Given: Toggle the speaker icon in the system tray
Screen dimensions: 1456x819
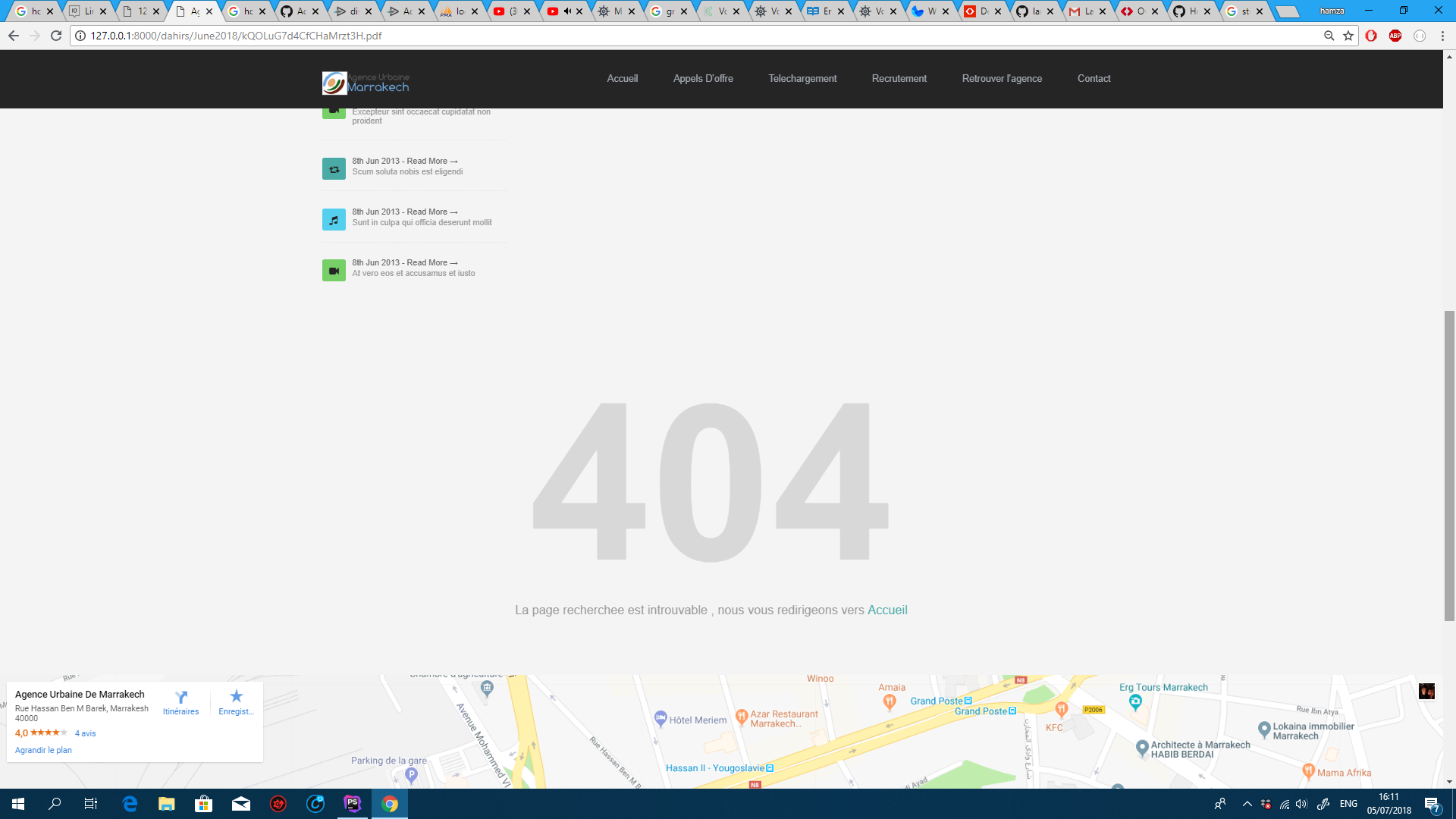Looking at the screenshot, I should (1302, 804).
